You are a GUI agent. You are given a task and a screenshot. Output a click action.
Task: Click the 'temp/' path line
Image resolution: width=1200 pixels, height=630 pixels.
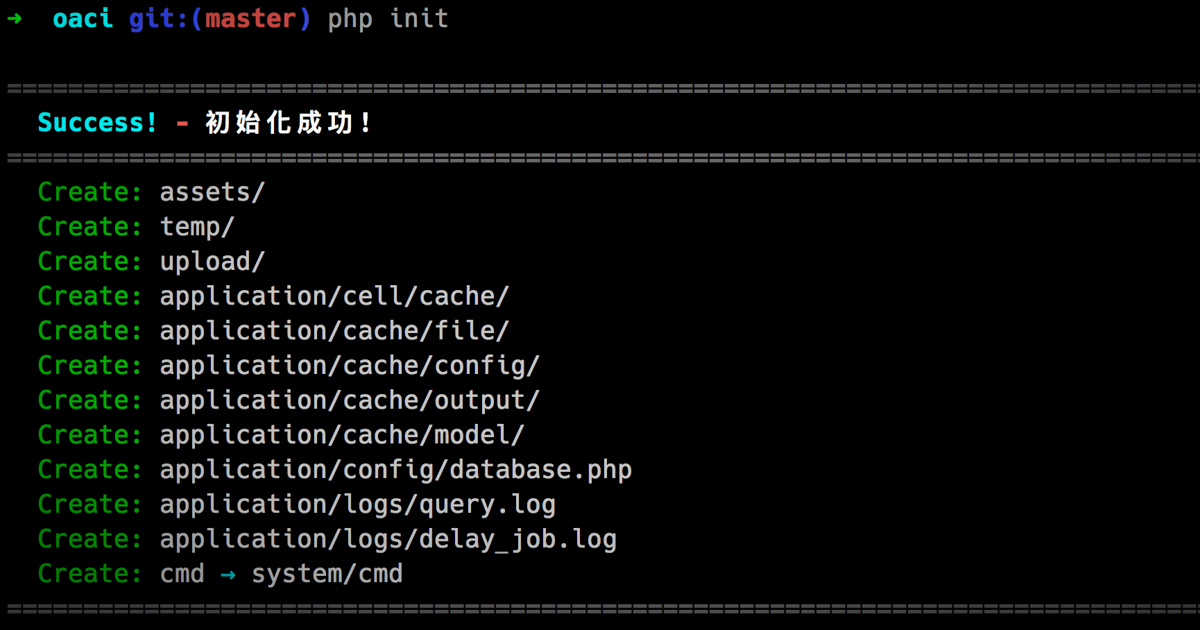tap(197, 227)
